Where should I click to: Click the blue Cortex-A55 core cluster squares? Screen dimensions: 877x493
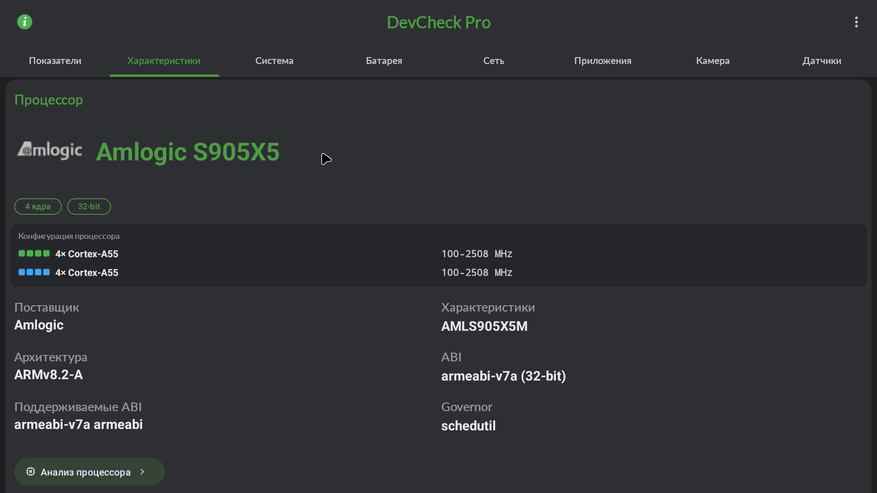point(34,273)
